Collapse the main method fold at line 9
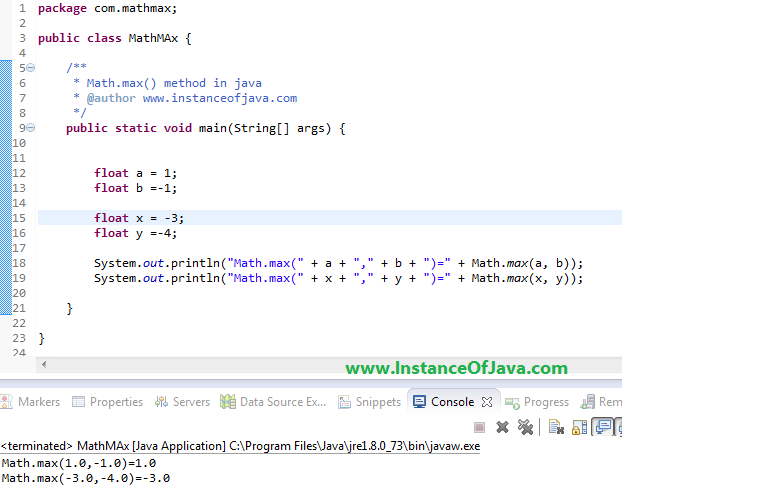This screenshot has height=502, width=772. tap(31, 128)
